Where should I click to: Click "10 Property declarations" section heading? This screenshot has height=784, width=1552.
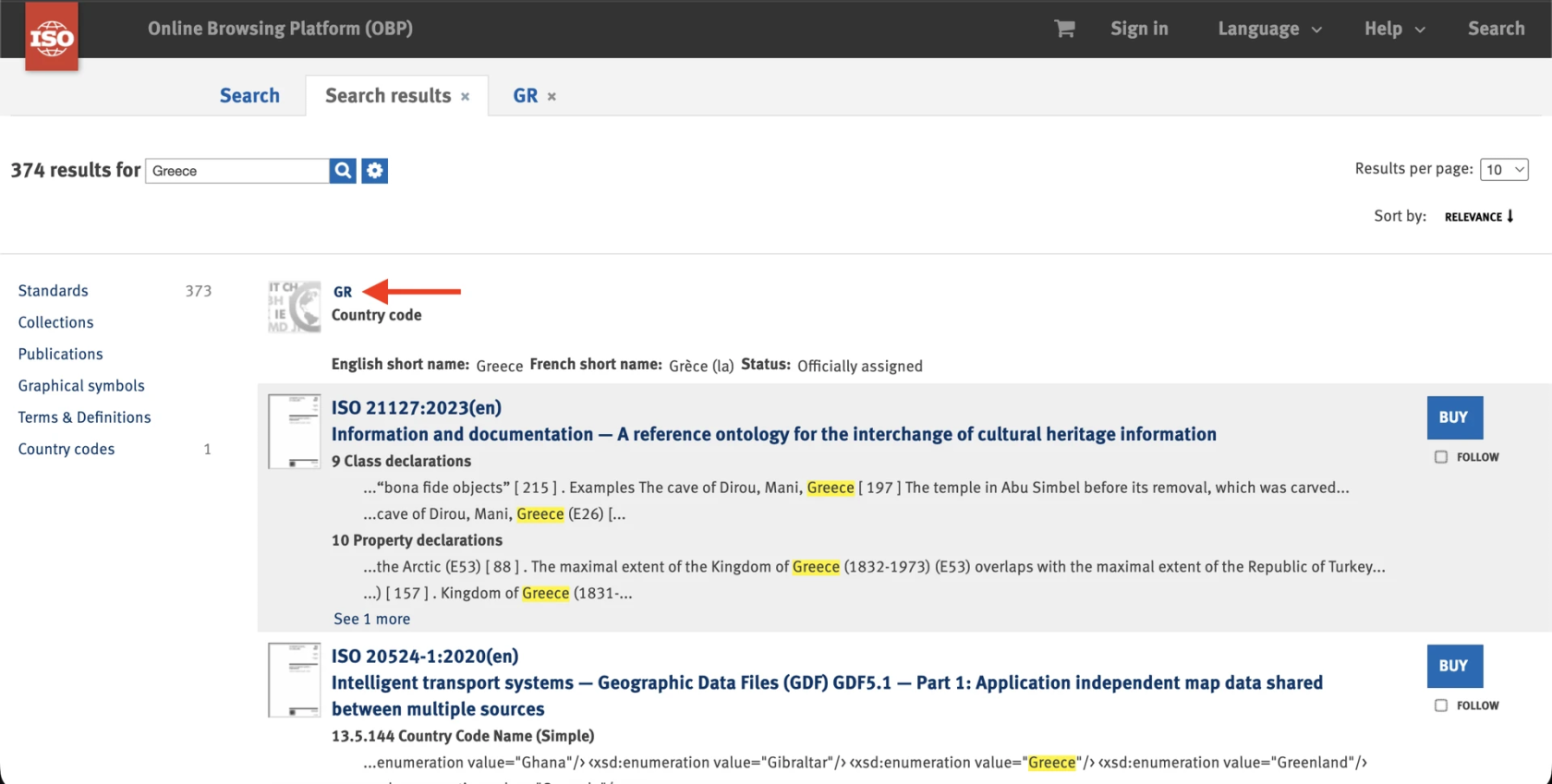click(418, 540)
